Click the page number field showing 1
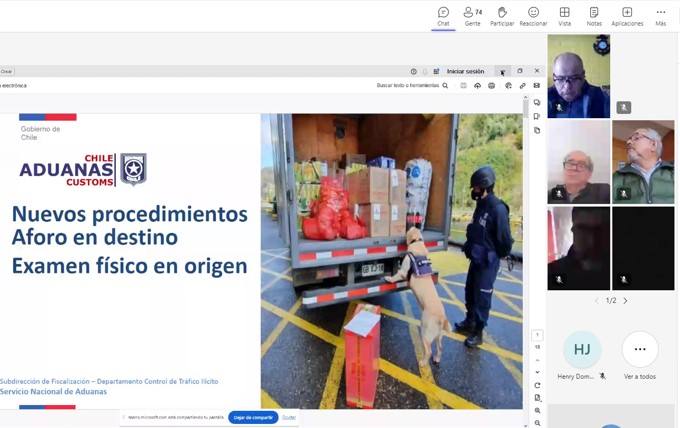Image resolution: width=680 pixels, height=428 pixels. 537,335
